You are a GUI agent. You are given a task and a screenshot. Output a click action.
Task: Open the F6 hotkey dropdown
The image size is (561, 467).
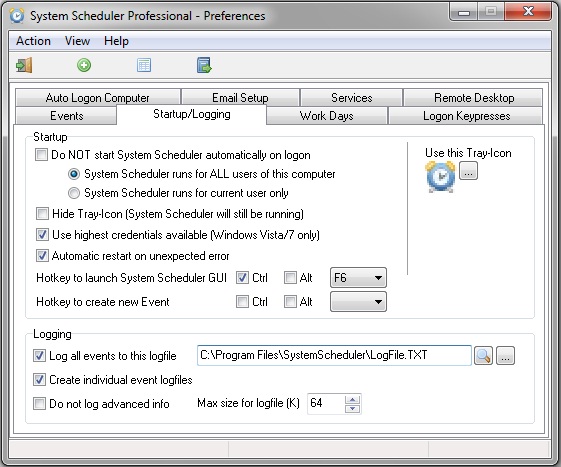pyautogui.click(x=358, y=278)
